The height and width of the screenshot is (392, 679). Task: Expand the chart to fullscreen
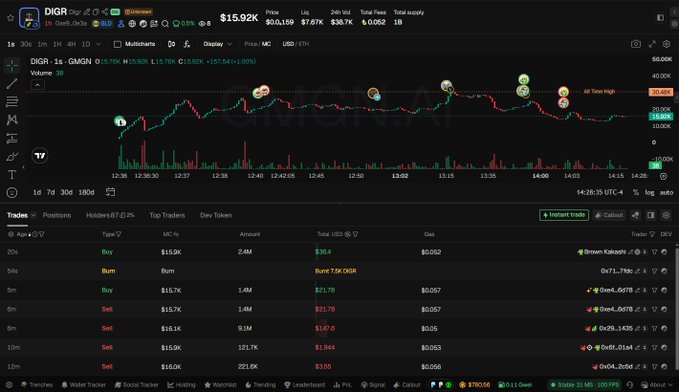click(x=652, y=44)
